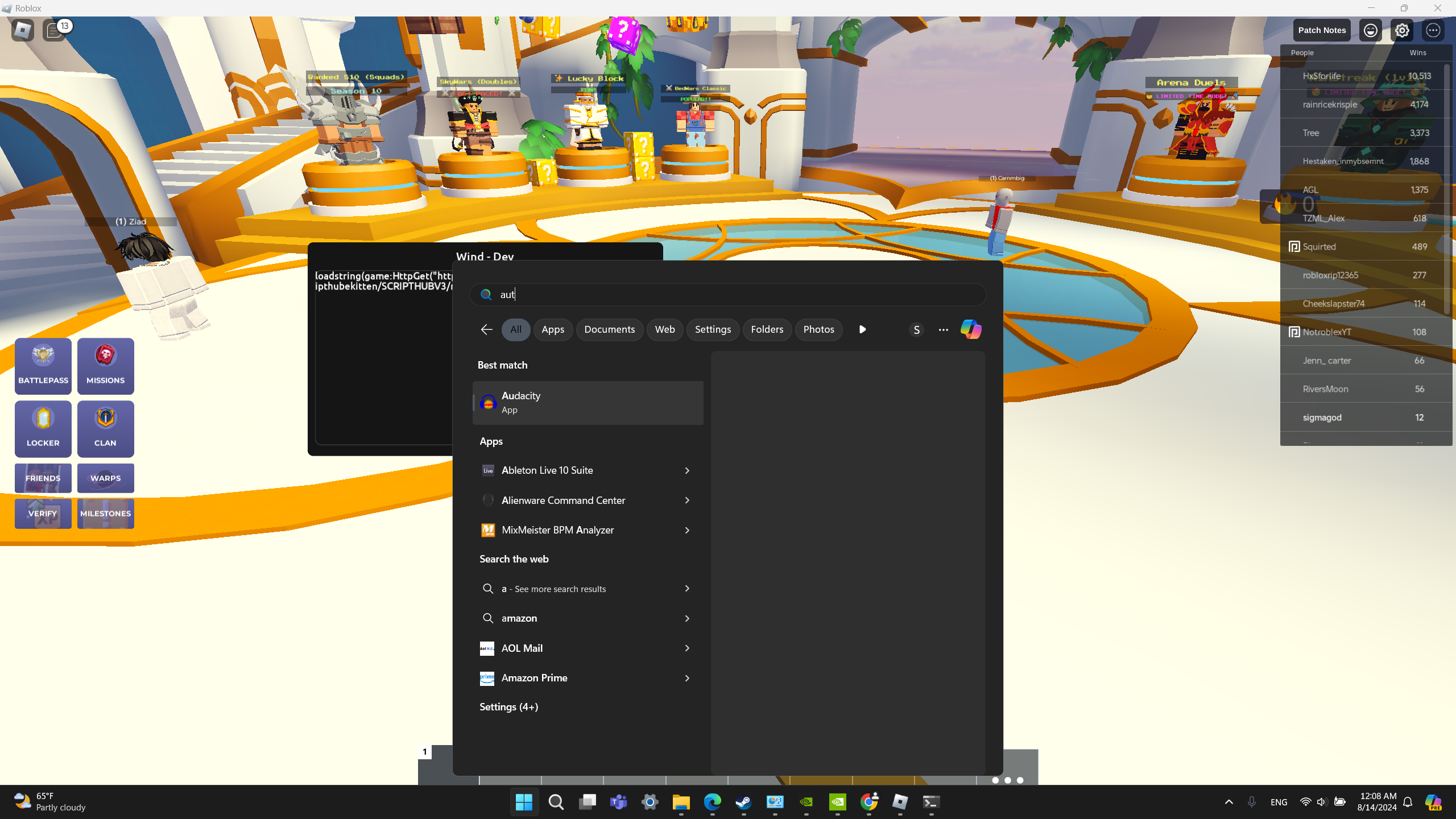
Task: Expand Alienware Command Center result
Action: pos(687,500)
